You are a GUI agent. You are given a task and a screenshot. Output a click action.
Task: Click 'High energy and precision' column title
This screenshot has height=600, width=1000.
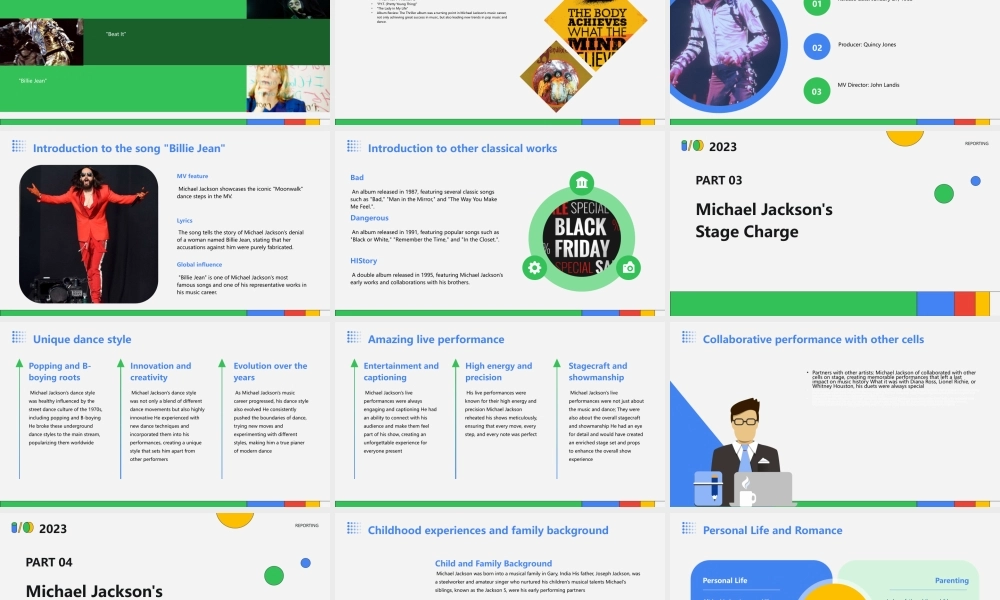(499, 372)
